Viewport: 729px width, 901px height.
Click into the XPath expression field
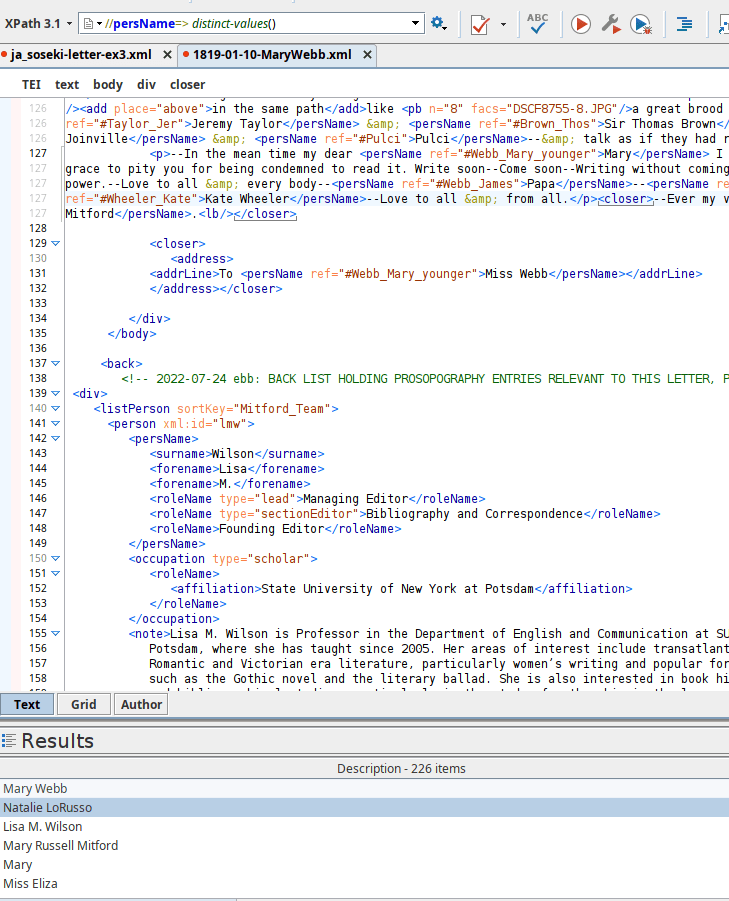(x=253, y=24)
